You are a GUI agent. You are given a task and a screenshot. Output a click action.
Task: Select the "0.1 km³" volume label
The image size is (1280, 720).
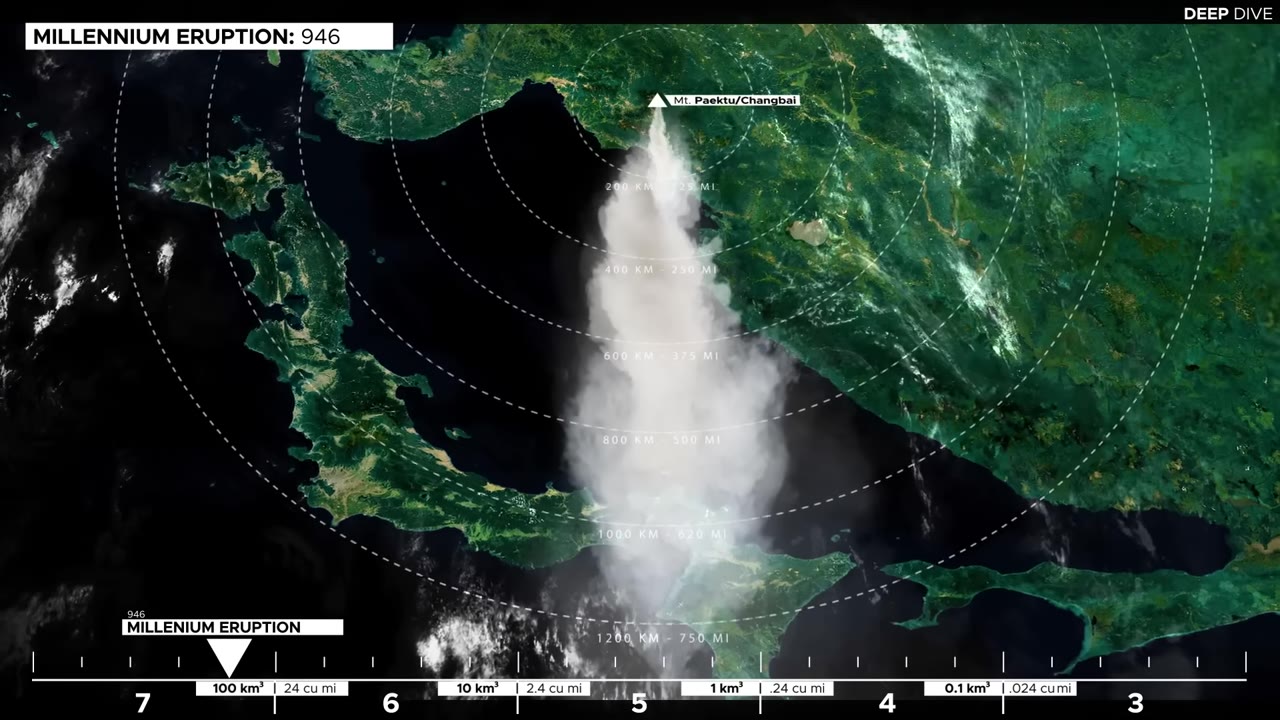(x=964, y=688)
